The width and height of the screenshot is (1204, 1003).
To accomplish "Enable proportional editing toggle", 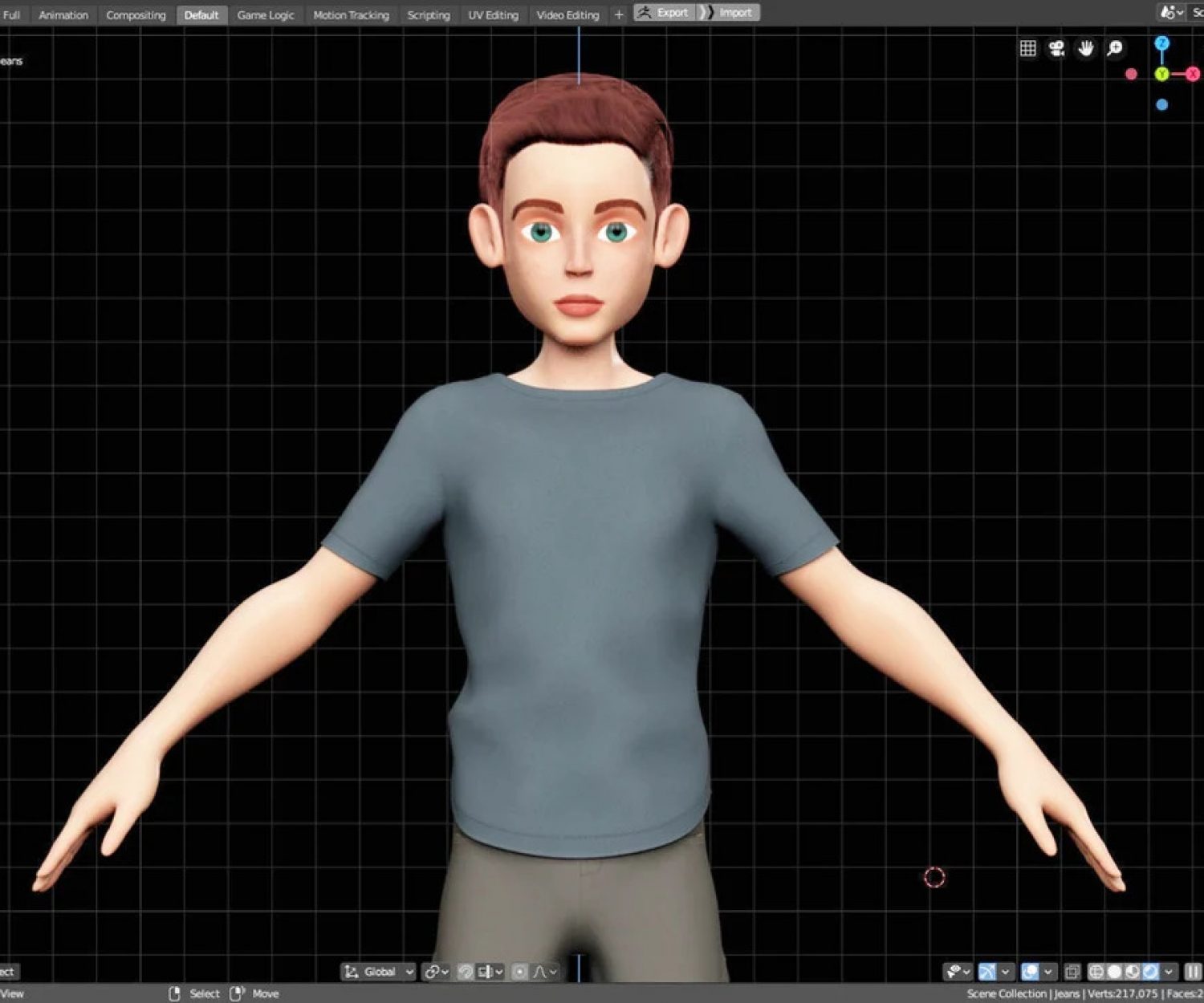I will [x=520, y=972].
